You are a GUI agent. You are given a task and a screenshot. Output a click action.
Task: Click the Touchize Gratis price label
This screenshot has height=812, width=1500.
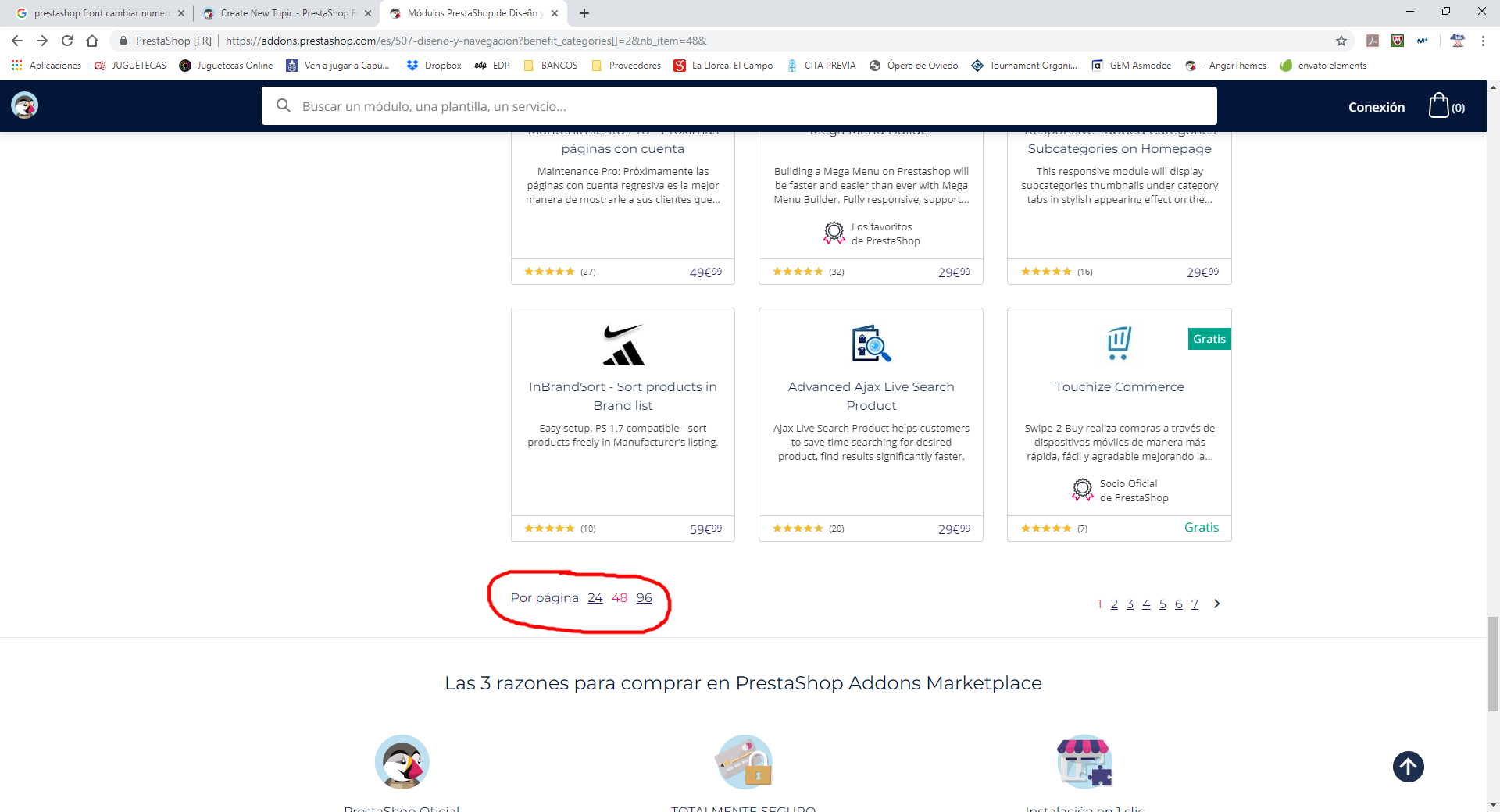point(1202,528)
